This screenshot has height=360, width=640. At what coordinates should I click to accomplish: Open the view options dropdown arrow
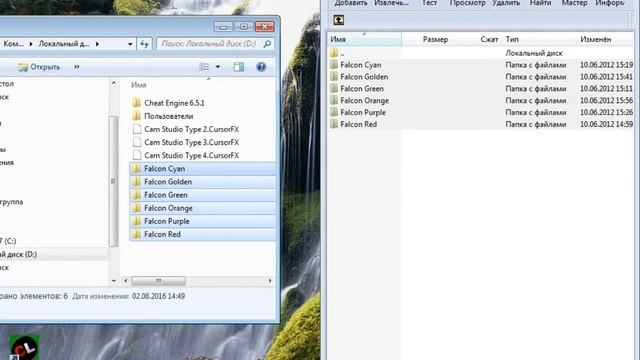tap(218, 67)
